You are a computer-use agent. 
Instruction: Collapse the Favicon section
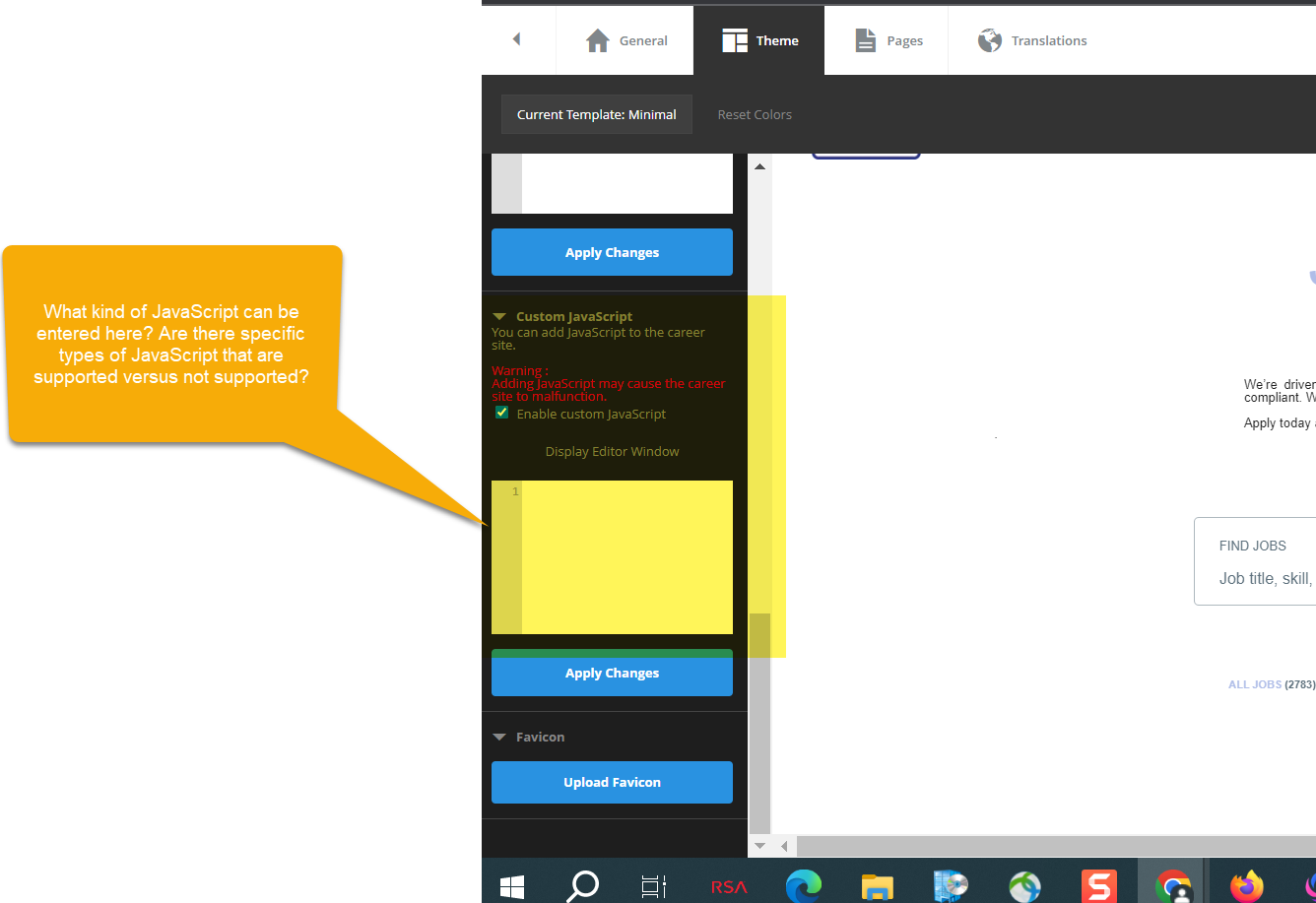[498, 736]
